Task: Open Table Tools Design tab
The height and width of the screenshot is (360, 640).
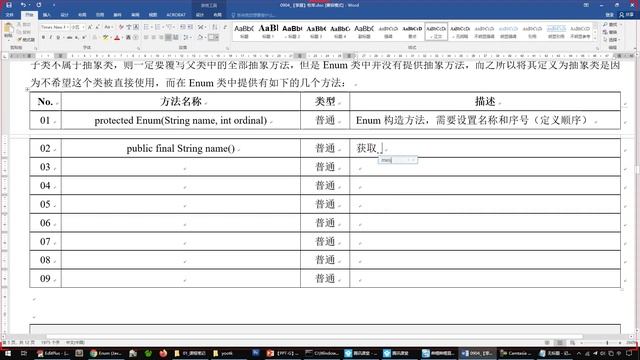Action: tap(200, 15)
